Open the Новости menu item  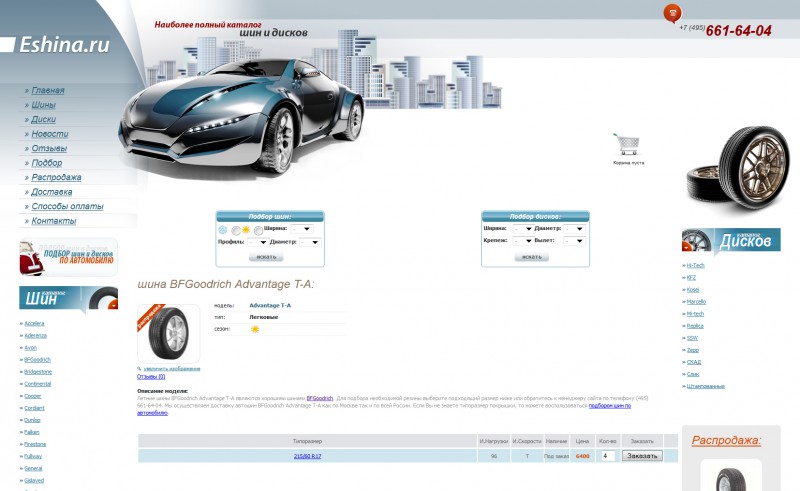pos(49,134)
